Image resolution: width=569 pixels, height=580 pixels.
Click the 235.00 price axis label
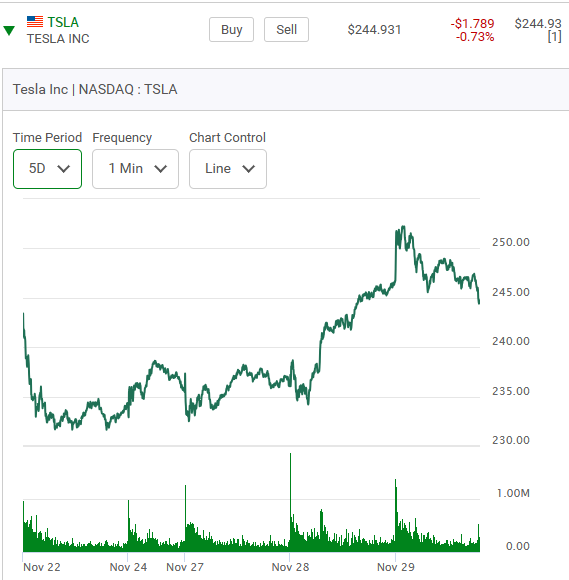[x=511, y=391]
